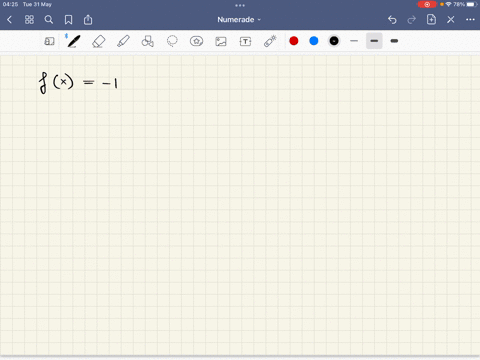Select the Lasso selection tool
480x360 pixels.
[172, 41]
